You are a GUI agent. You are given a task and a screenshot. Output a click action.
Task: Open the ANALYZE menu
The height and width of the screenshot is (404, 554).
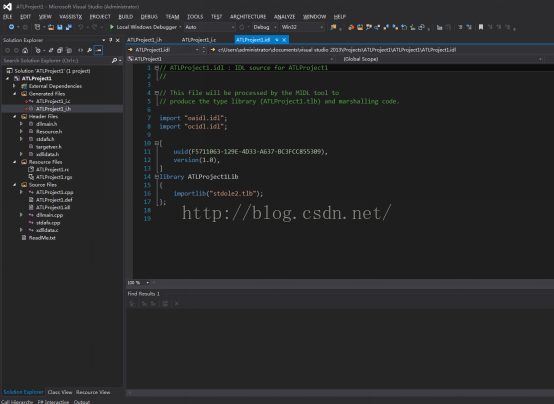pyautogui.click(x=284, y=17)
